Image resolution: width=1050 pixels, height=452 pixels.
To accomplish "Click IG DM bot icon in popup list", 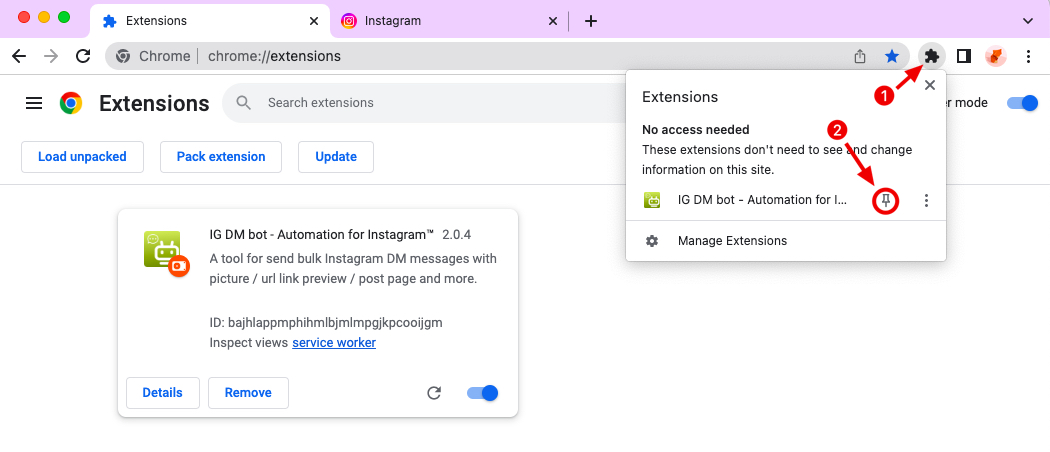I will (652, 200).
